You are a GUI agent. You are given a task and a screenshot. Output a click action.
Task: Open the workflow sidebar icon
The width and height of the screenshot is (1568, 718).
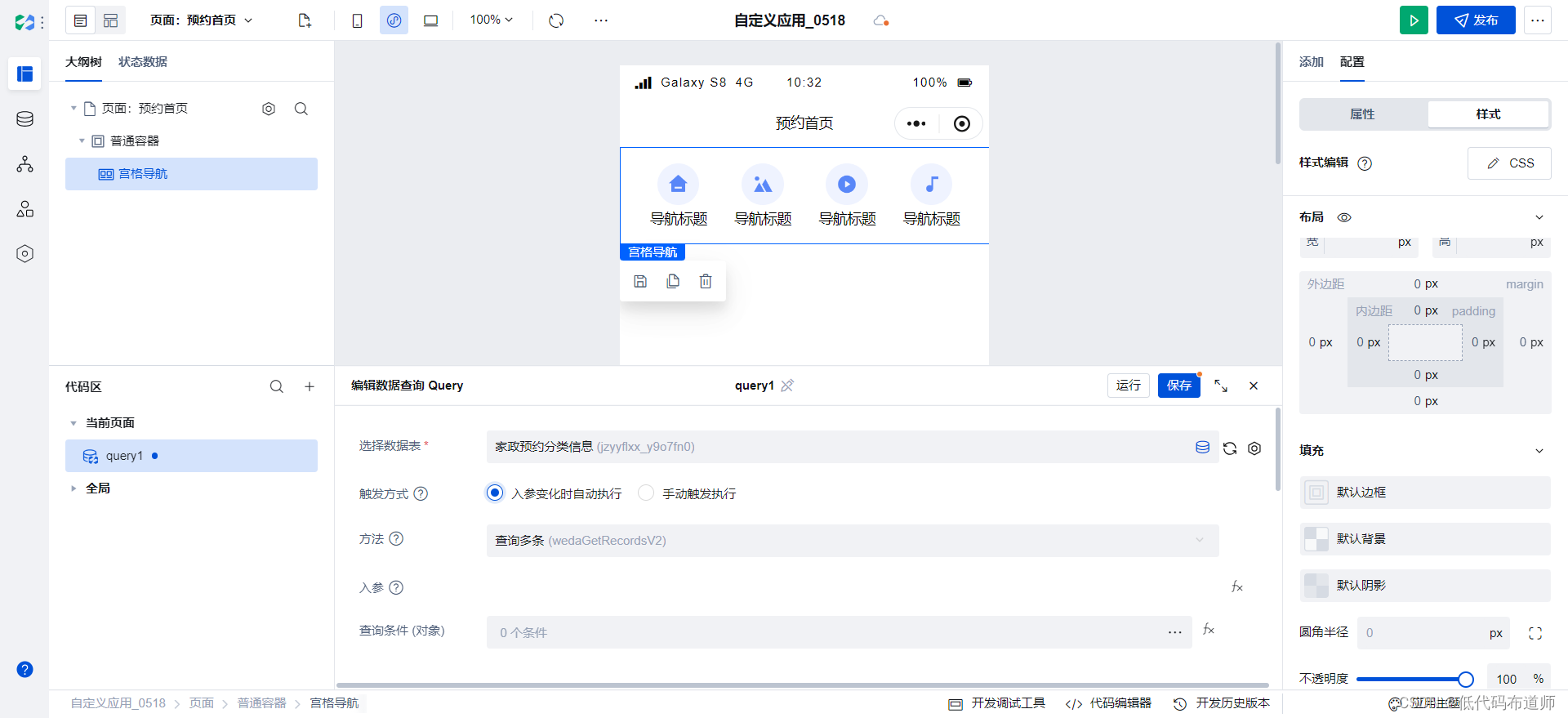click(24, 164)
